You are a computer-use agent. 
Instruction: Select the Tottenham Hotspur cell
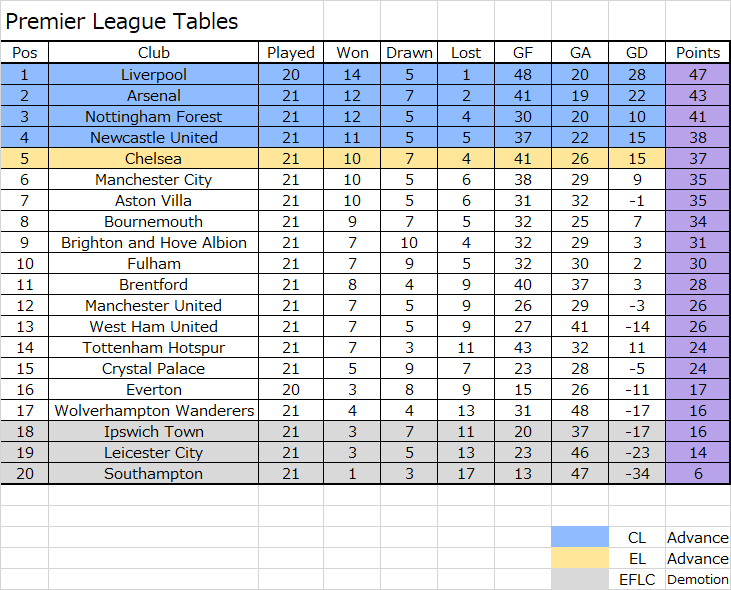(x=153, y=348)
